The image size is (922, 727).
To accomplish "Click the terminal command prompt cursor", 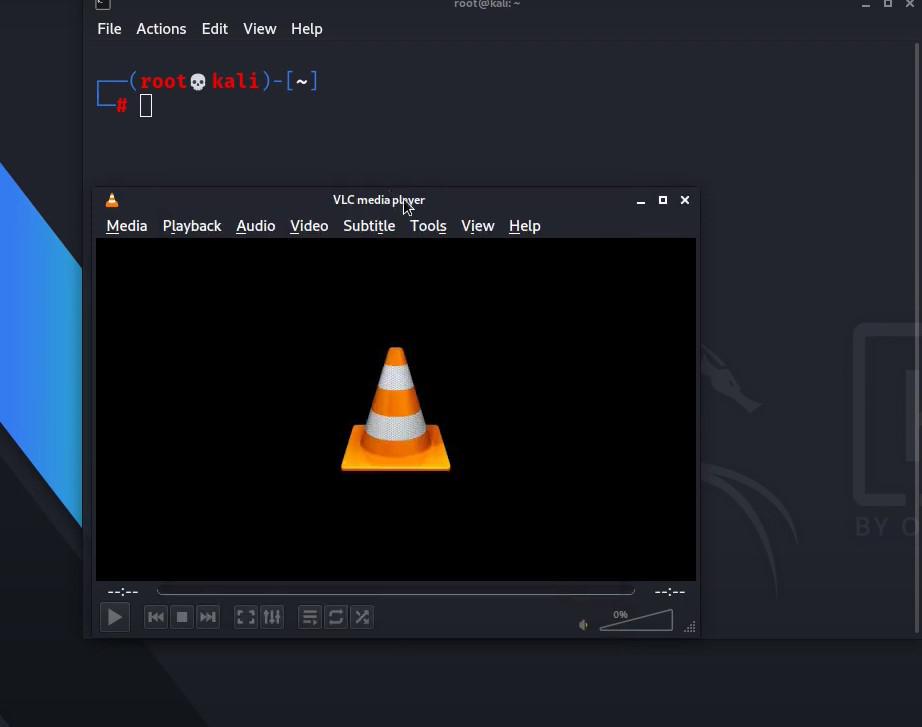I will (146, 106).
